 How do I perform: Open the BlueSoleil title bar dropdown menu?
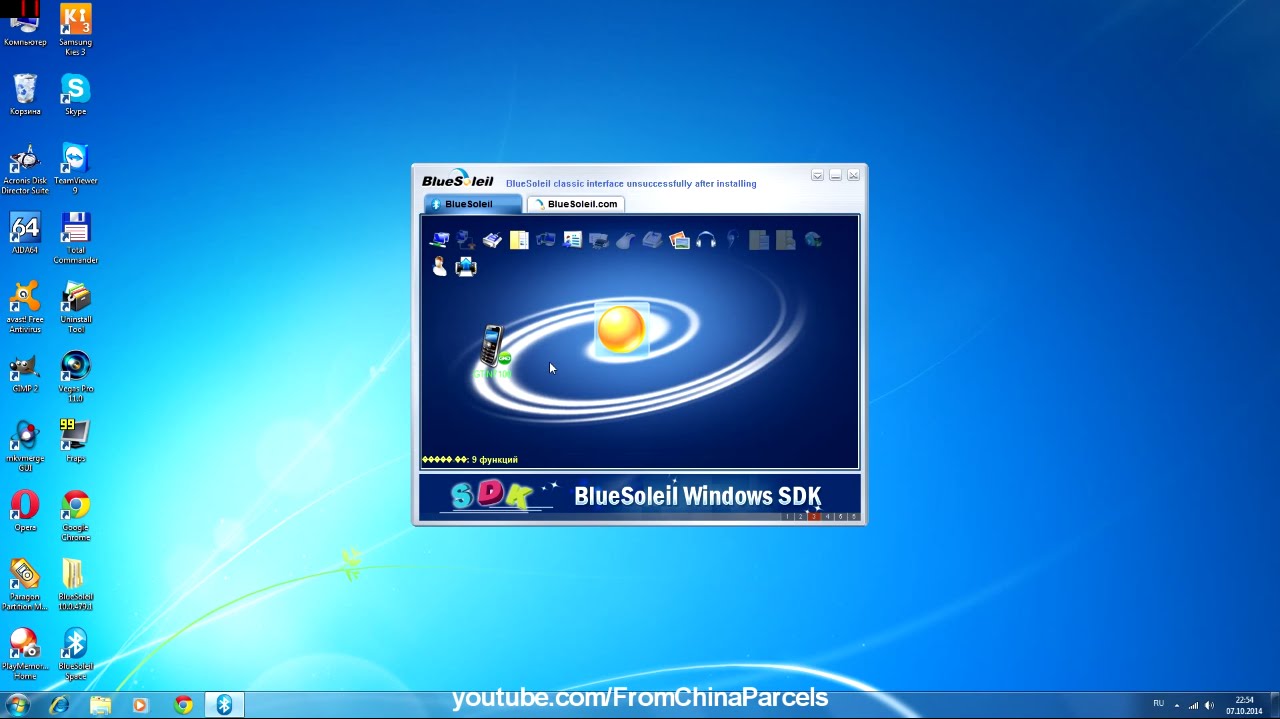tap(817, 176)
